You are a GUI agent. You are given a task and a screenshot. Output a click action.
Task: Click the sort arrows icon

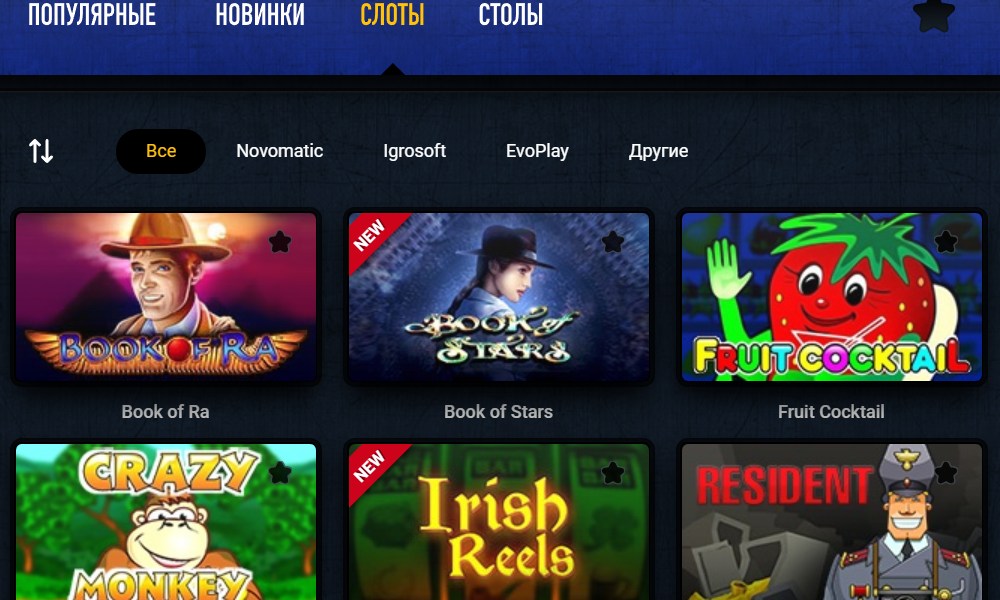[x=41, y=151]
